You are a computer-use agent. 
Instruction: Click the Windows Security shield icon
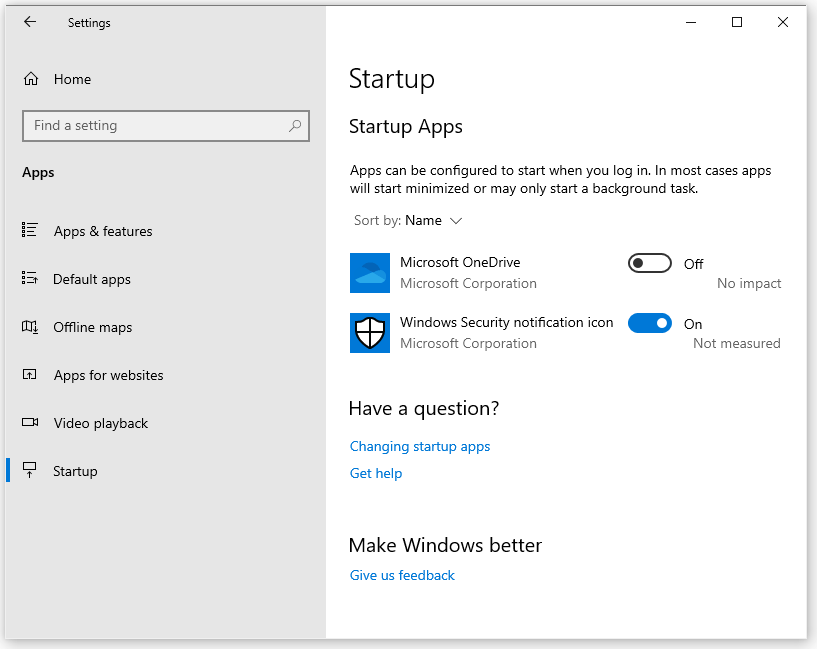(x=370, y=333)
